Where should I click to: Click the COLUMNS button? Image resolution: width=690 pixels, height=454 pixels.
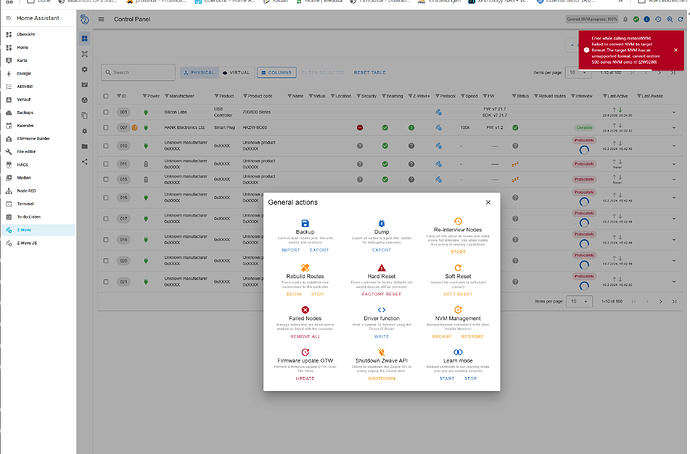coord(277,73)
